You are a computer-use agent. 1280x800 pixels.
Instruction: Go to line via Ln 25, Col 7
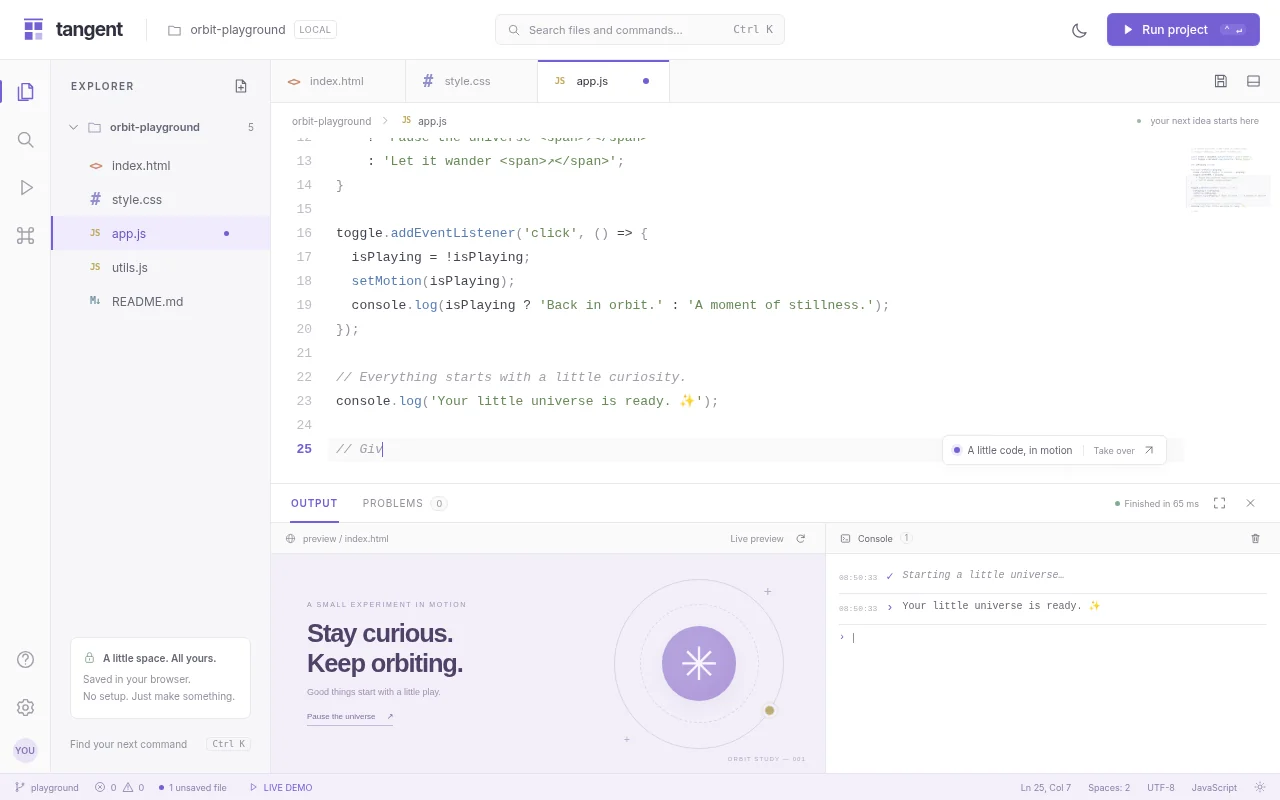(x=1046, y=787)
